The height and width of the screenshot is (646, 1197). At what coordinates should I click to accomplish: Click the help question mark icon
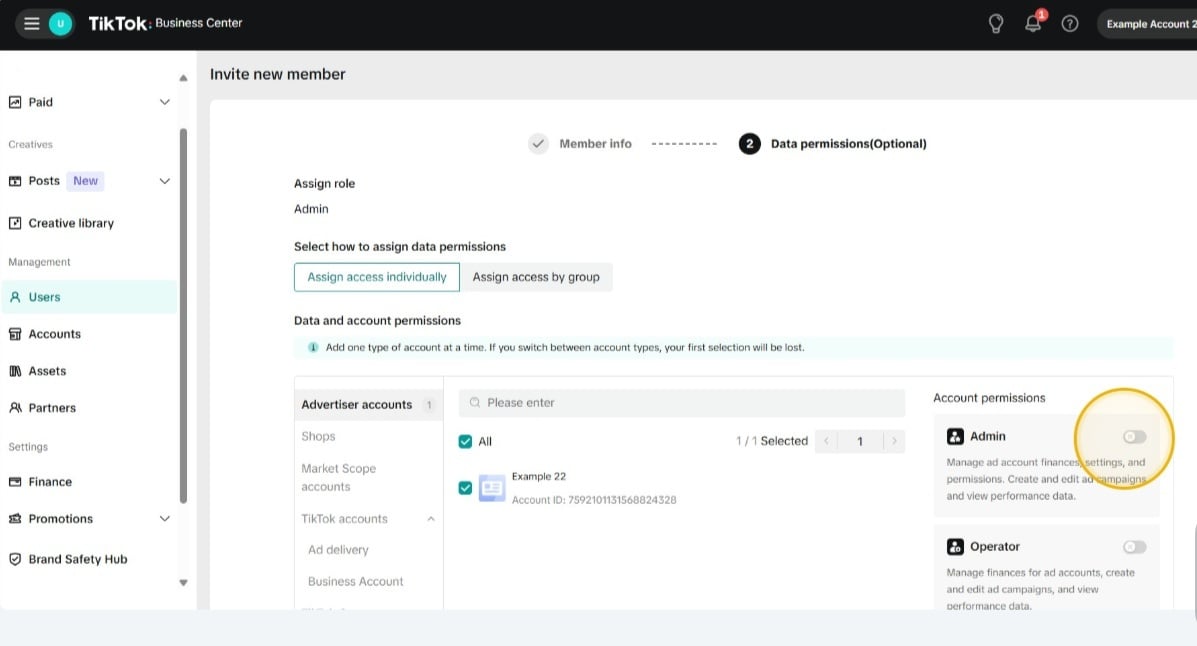[x=1070, y=24]
